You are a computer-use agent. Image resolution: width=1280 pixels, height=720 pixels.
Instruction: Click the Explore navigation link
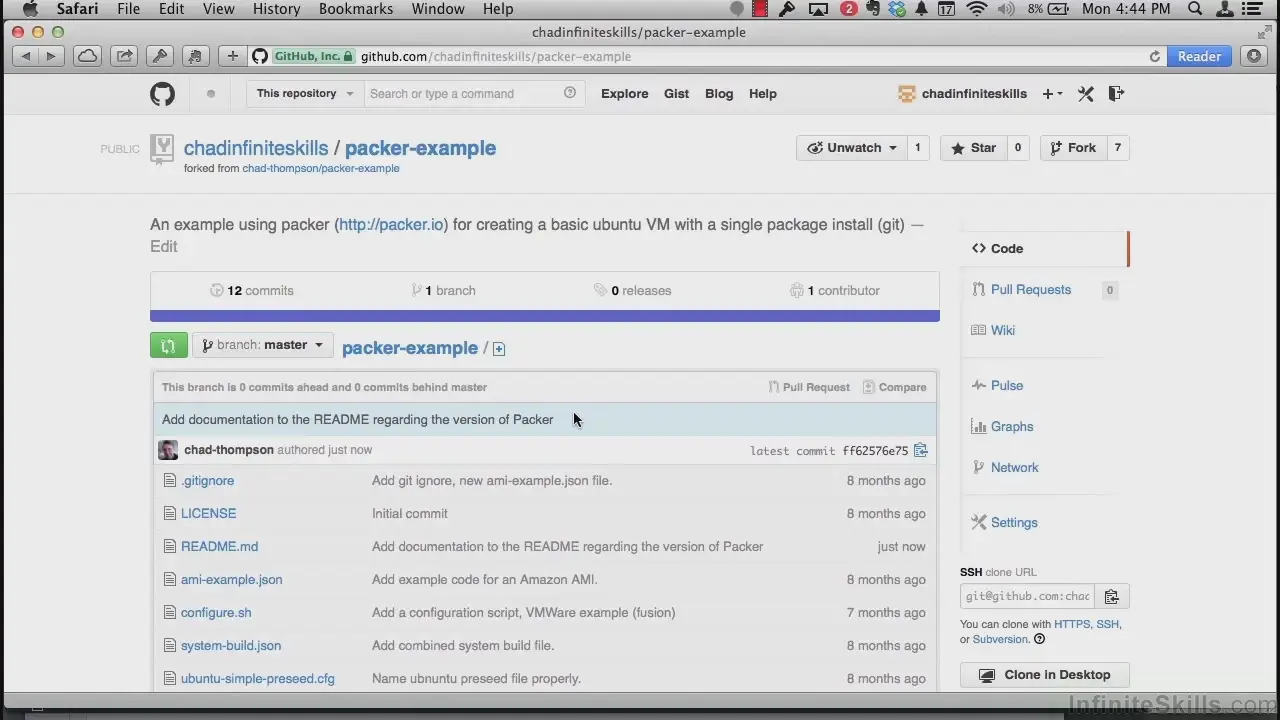click(625, 94)
